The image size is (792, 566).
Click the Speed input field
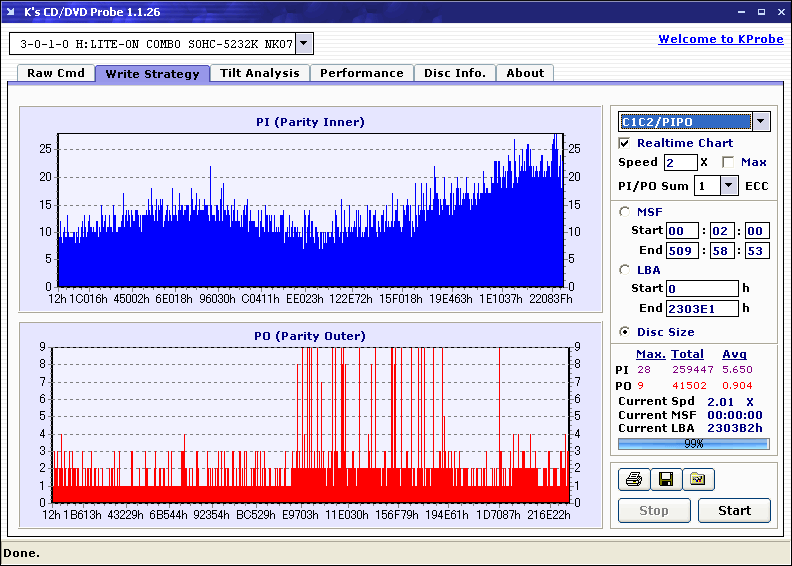tap(680, 162)
